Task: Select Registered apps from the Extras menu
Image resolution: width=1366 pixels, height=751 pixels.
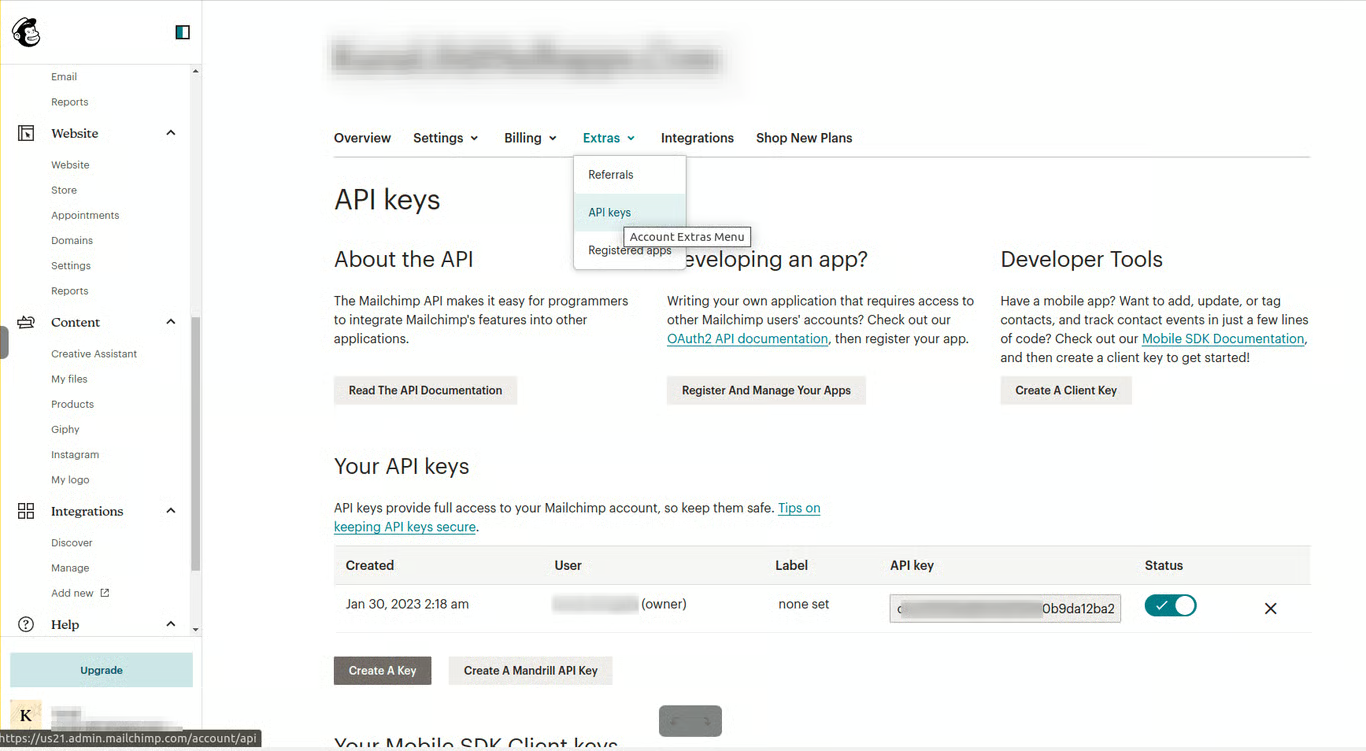Action: pos(630,250)
